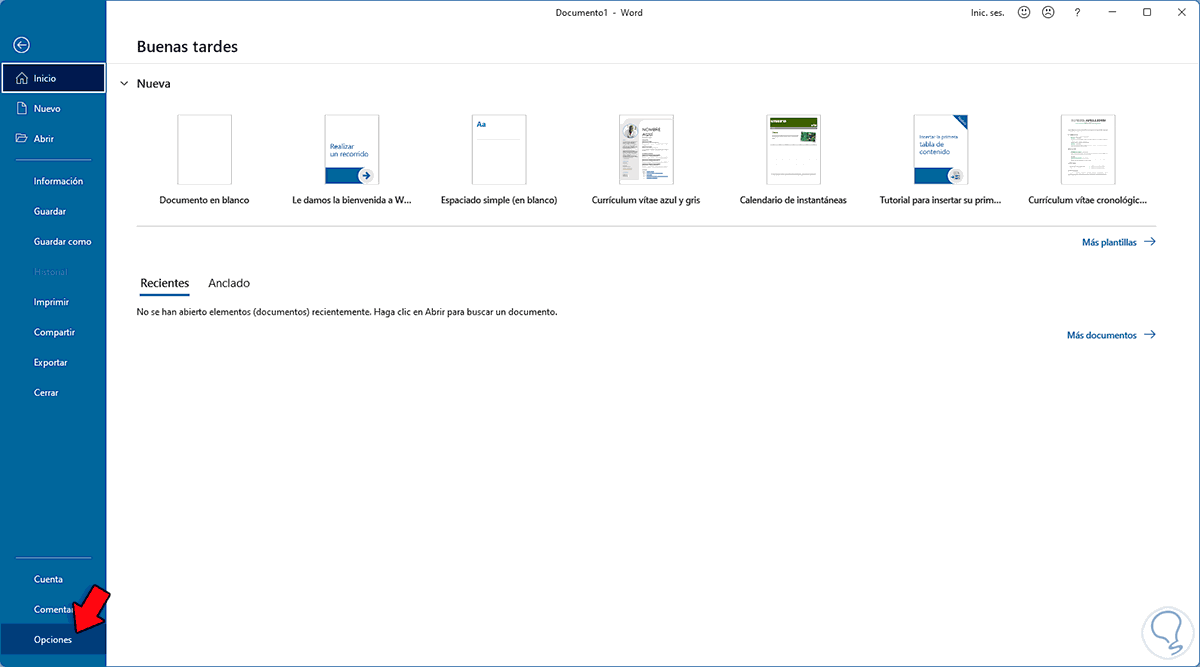1200x667 pixels.
Task: Choose the Currículum vitae cronológico template
Action: (x=1088, y=150)
